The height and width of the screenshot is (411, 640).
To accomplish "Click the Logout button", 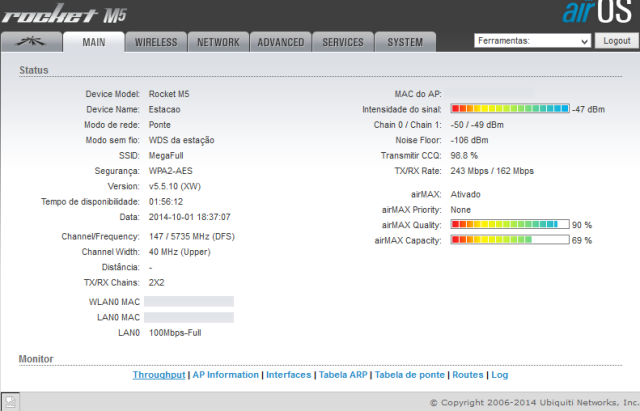I will pyautogui.click(x=617, y=41).
